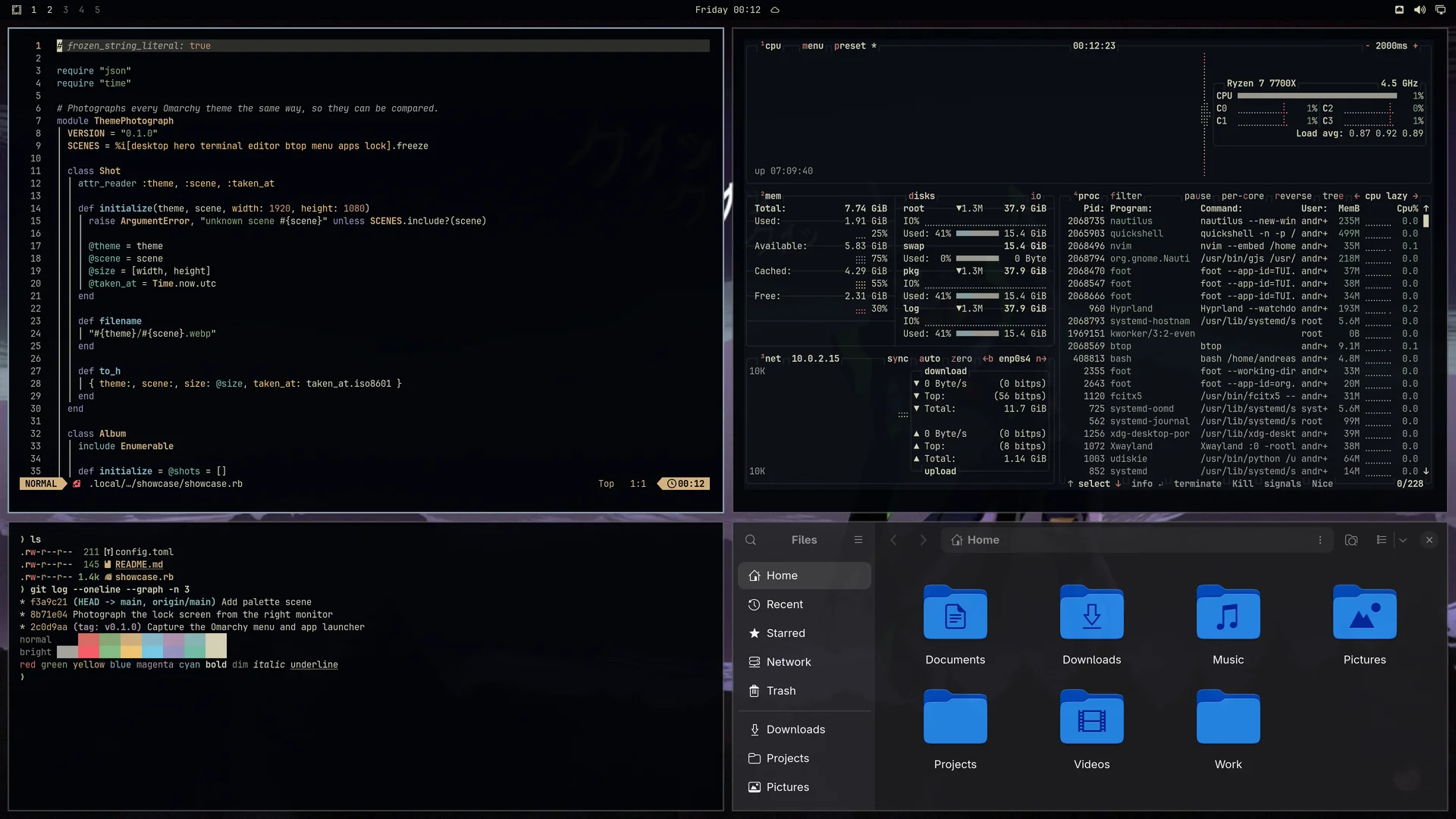Open the Downloads folder in the grid
Screen dimensions: 1456x819
[x=1092, y=626]
